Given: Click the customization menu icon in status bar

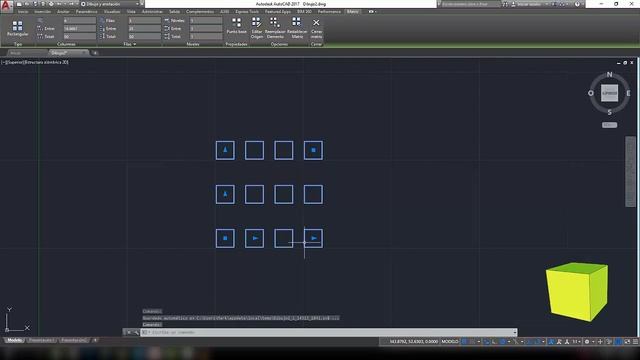Looking at the screenshot, I should (635, 342).
